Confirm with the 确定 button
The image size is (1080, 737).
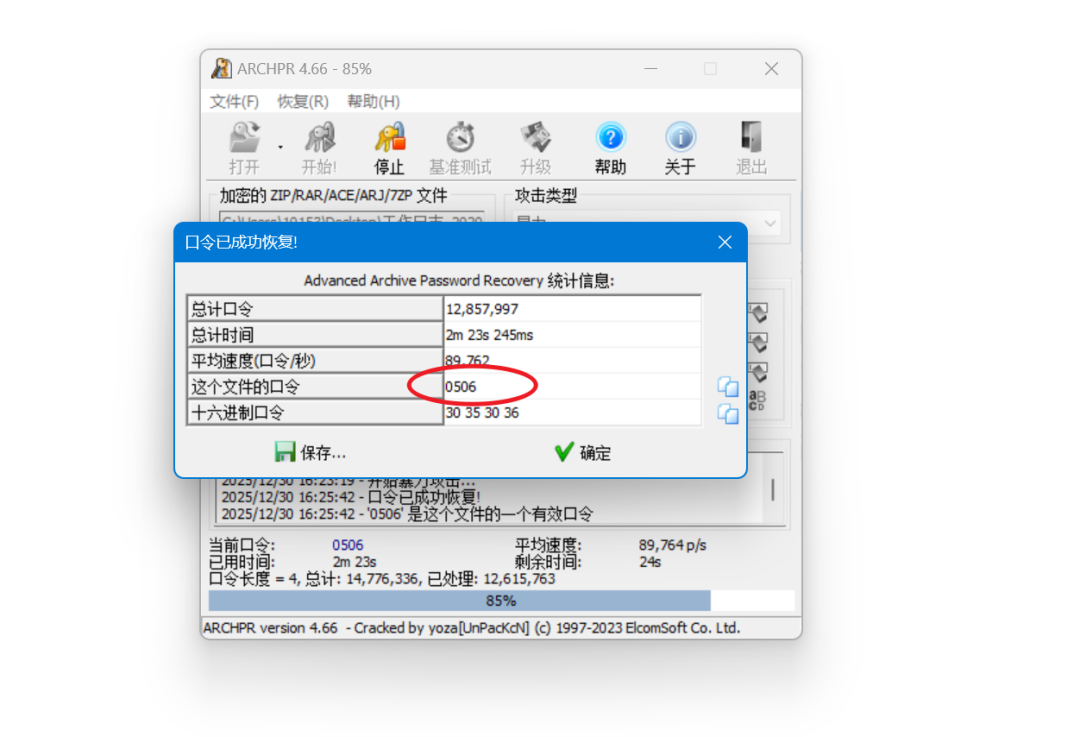tap(583, 453)
